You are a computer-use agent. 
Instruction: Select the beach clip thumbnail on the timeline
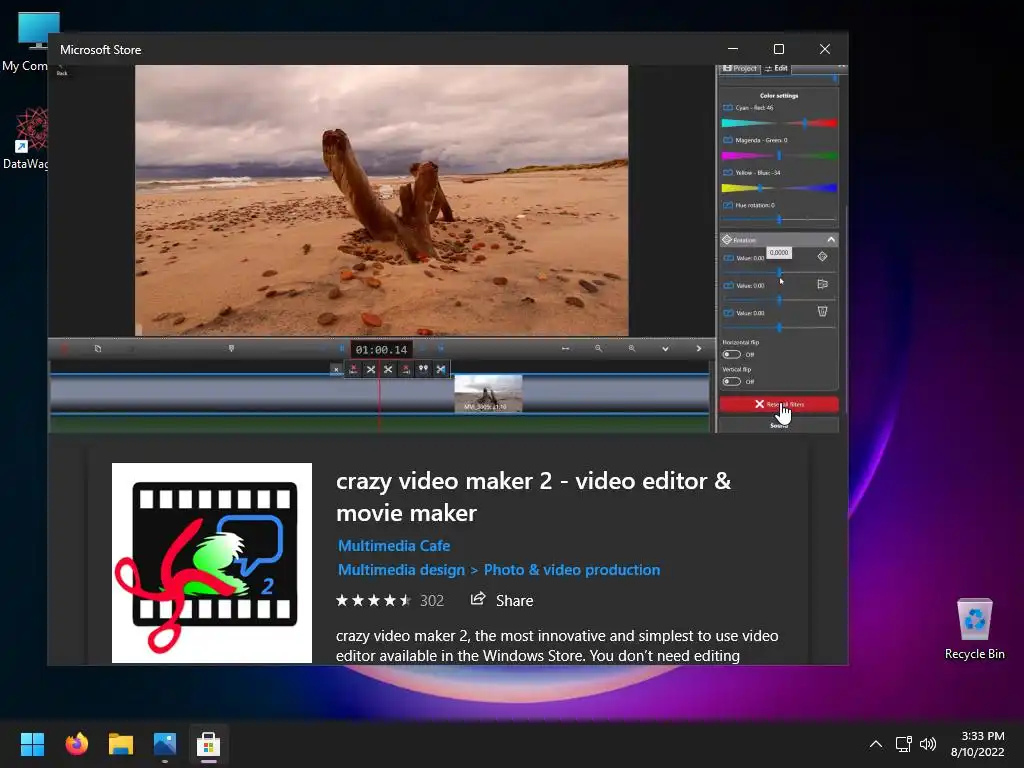(x=488, y=393)
